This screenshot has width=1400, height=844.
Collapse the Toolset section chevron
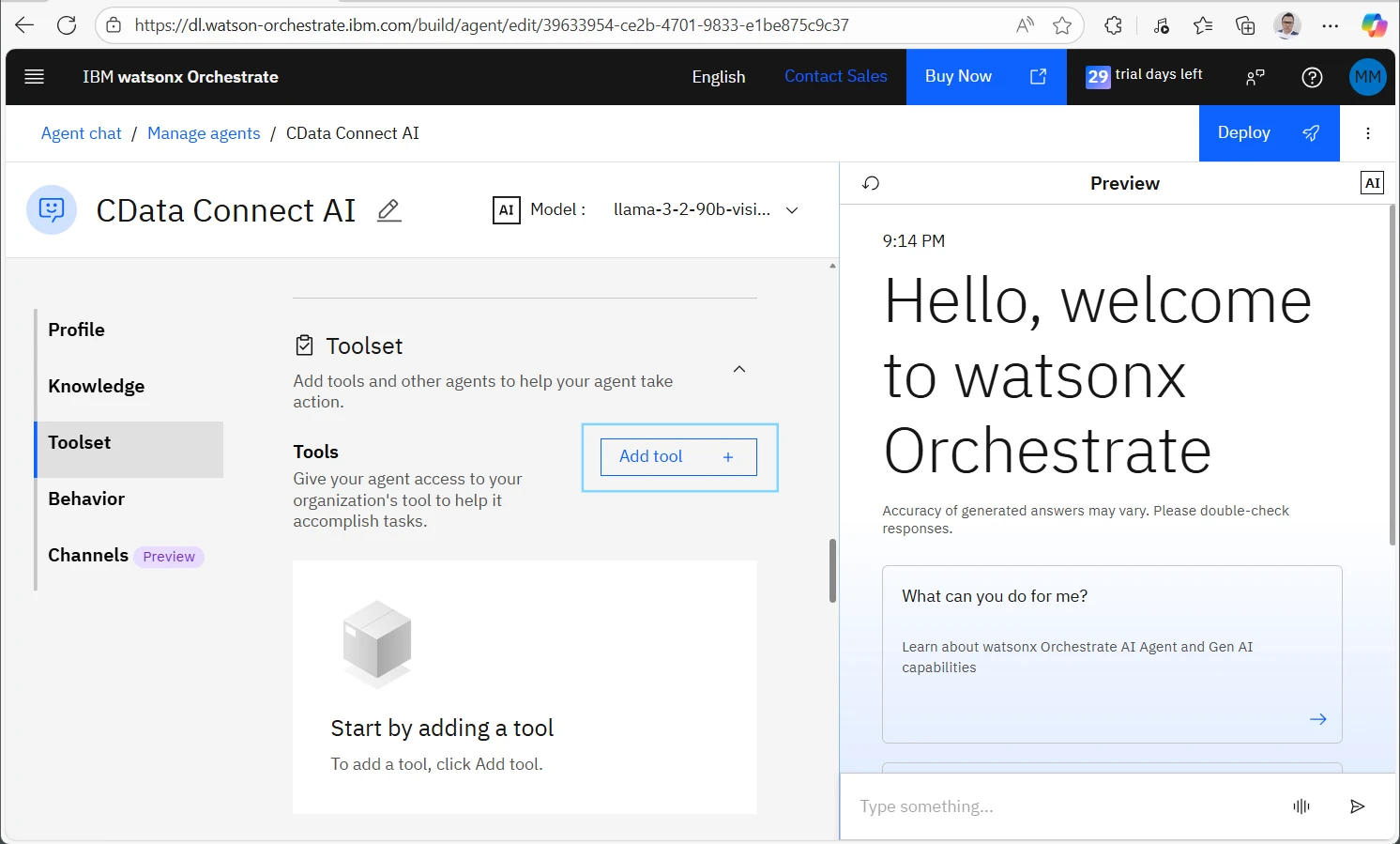pyautogui.click(x=739, y=369)
